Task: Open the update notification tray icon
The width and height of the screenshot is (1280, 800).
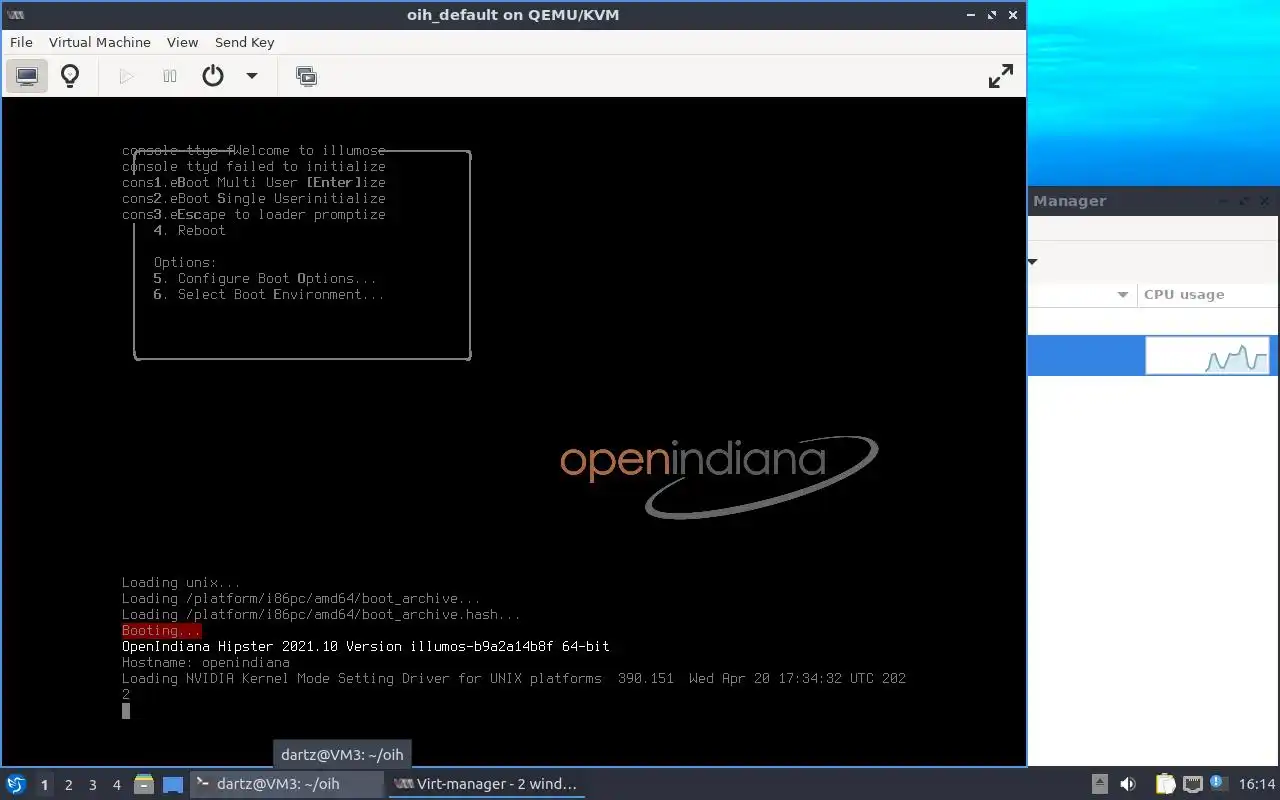Action: (1218, 784)
